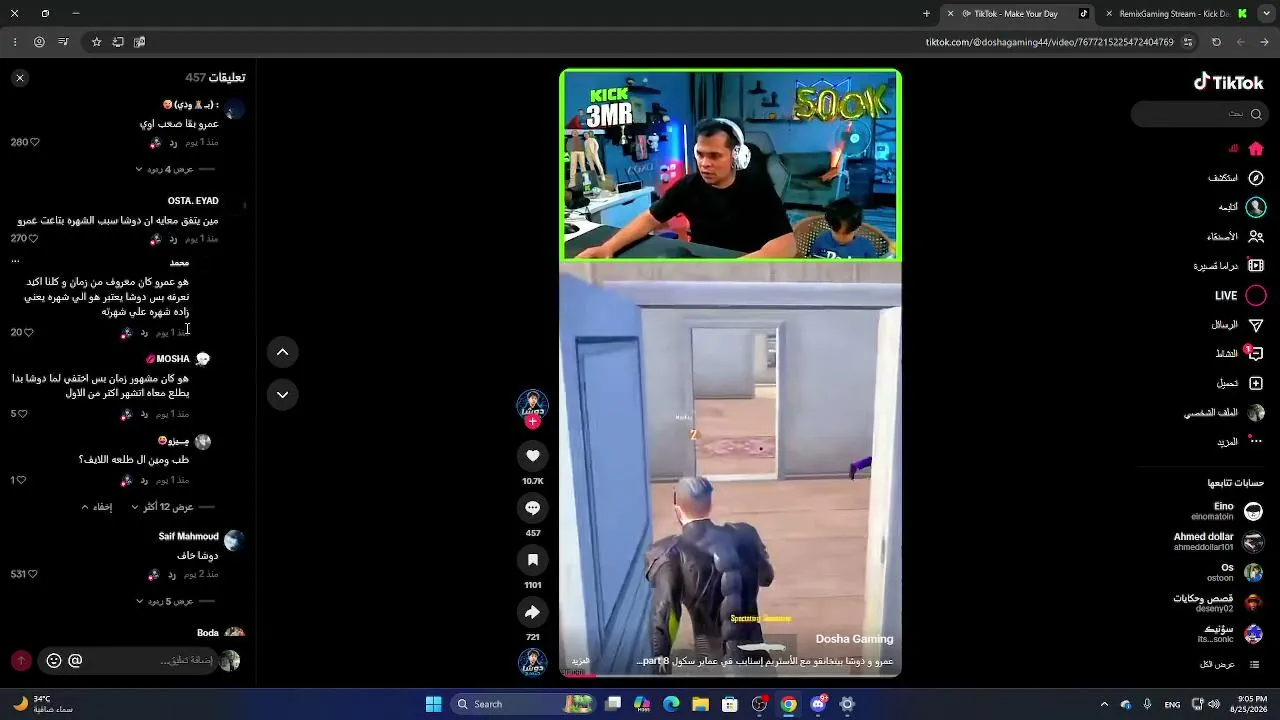
Task: Open Microsoft Edge from the taskbar
Action: click(x=671, y=704)
